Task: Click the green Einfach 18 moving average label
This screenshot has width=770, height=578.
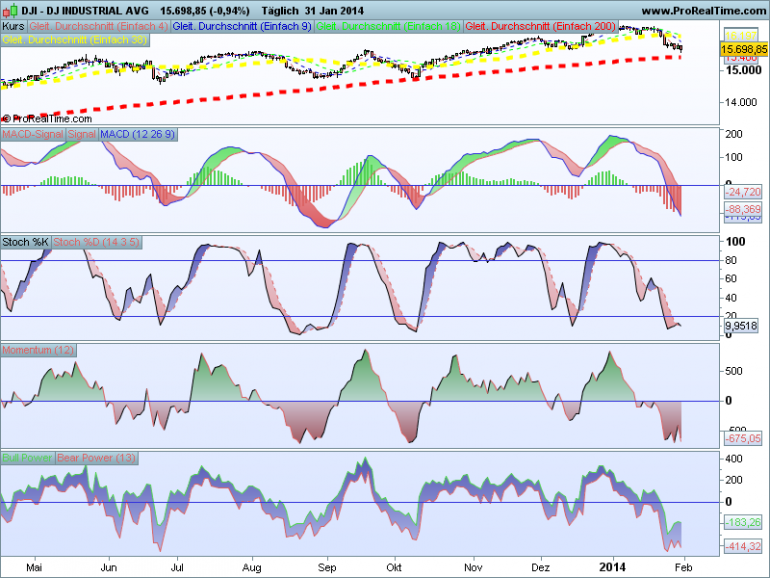Action: click(x=388, y=27)
